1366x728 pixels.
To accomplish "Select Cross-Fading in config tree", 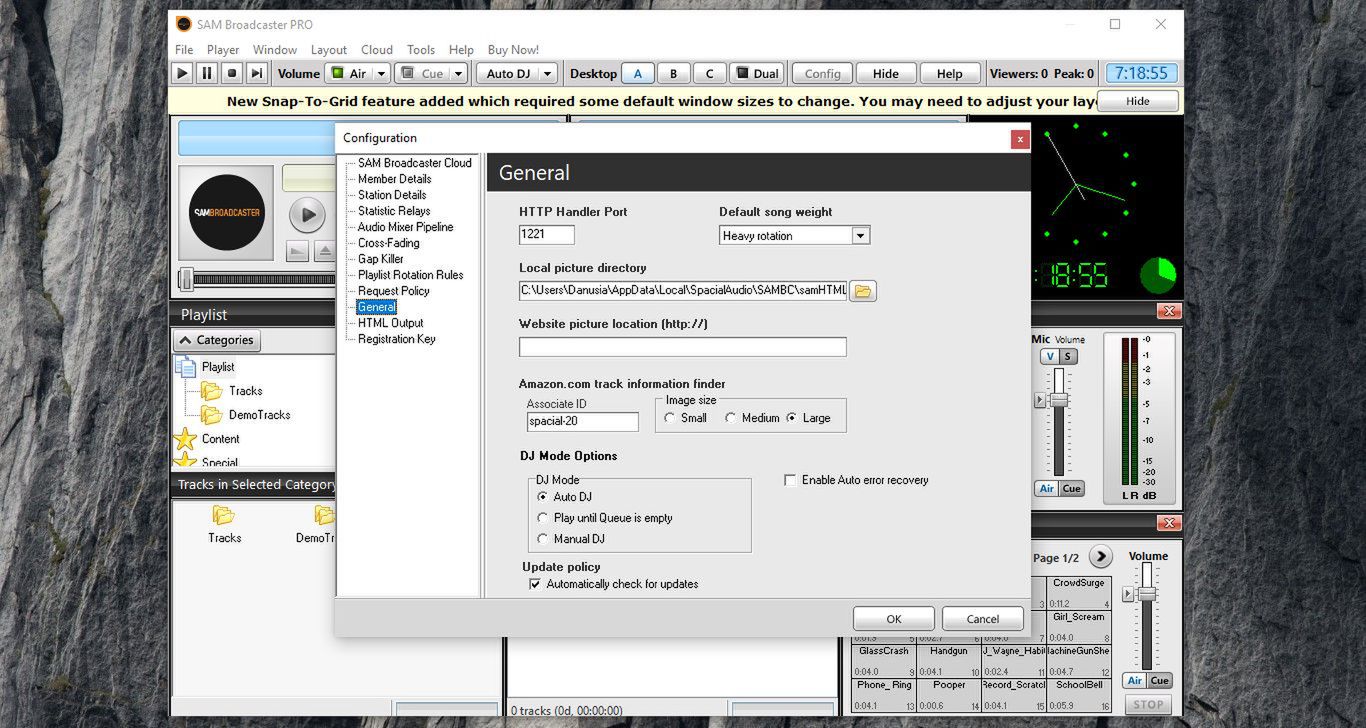I will [388, 243].
